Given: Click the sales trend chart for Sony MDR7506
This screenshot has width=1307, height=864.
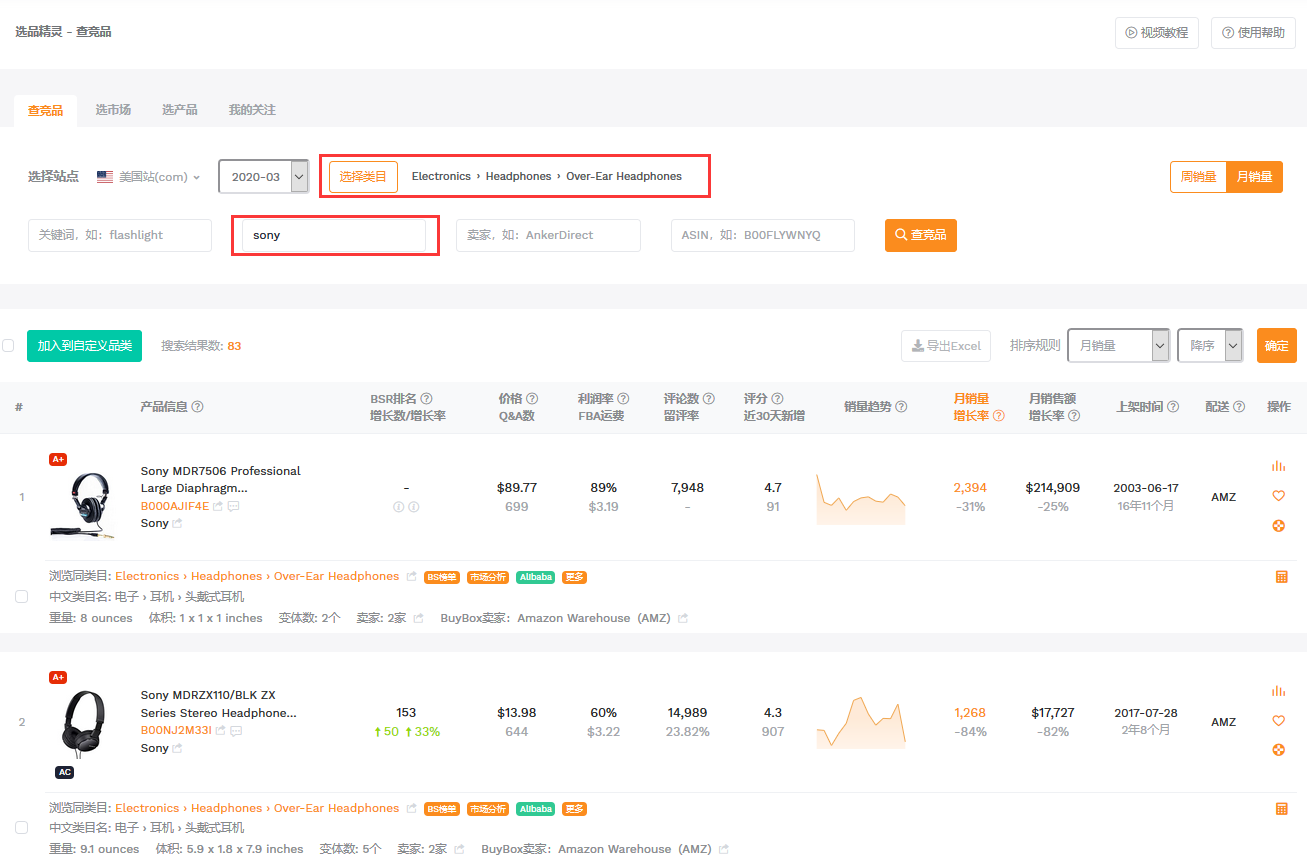Looking at the screenshot, I should 861,499.
